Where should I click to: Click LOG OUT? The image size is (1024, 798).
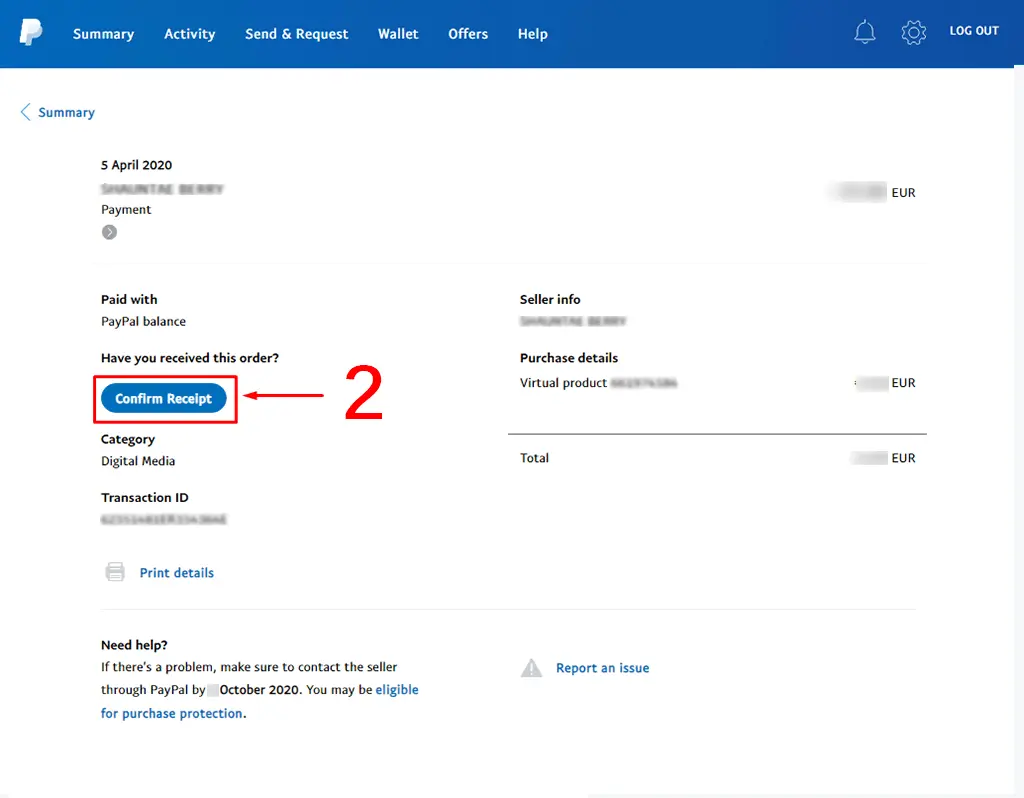[x=974, y=31]
